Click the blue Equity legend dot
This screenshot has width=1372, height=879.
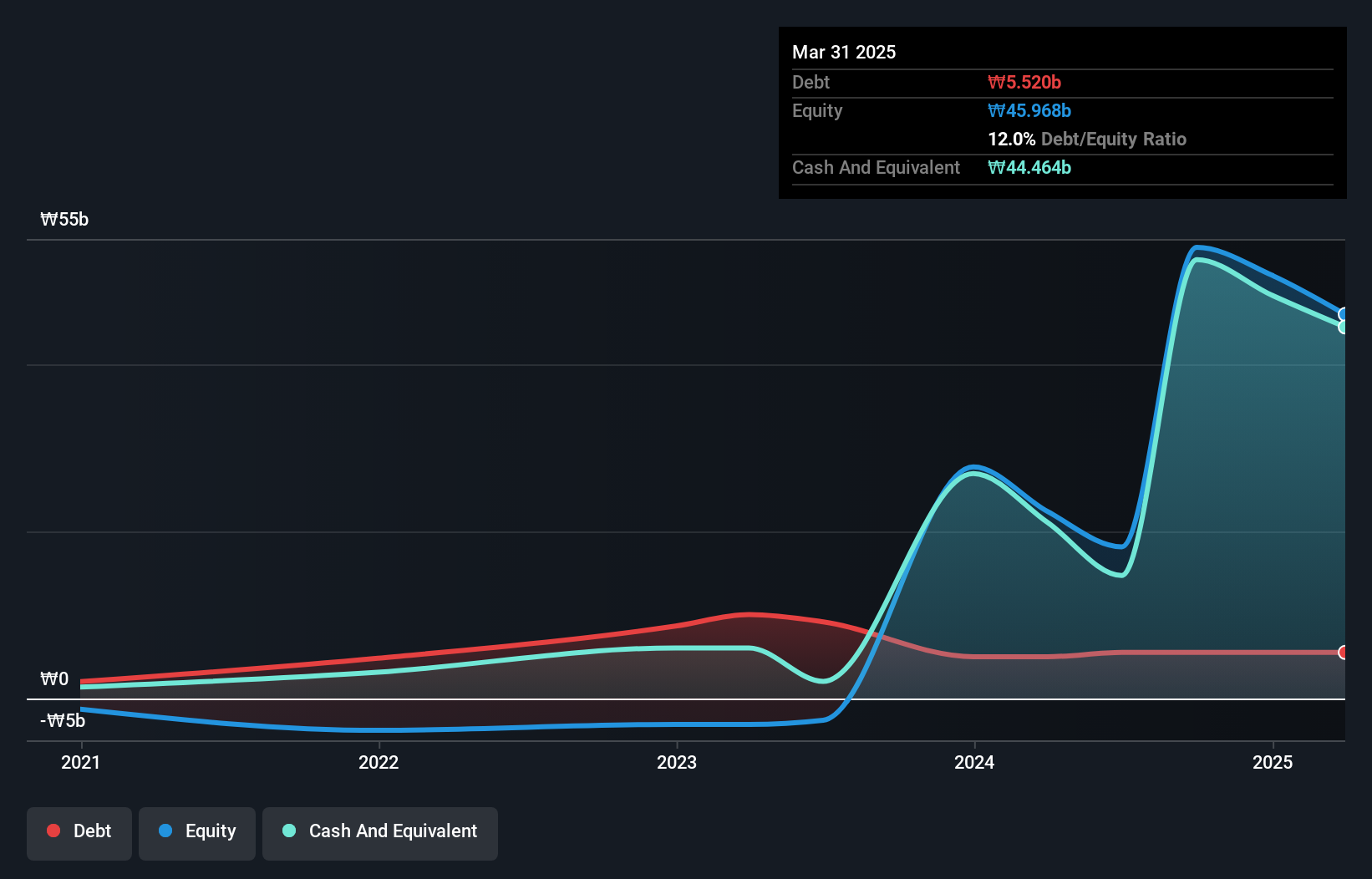167,831
